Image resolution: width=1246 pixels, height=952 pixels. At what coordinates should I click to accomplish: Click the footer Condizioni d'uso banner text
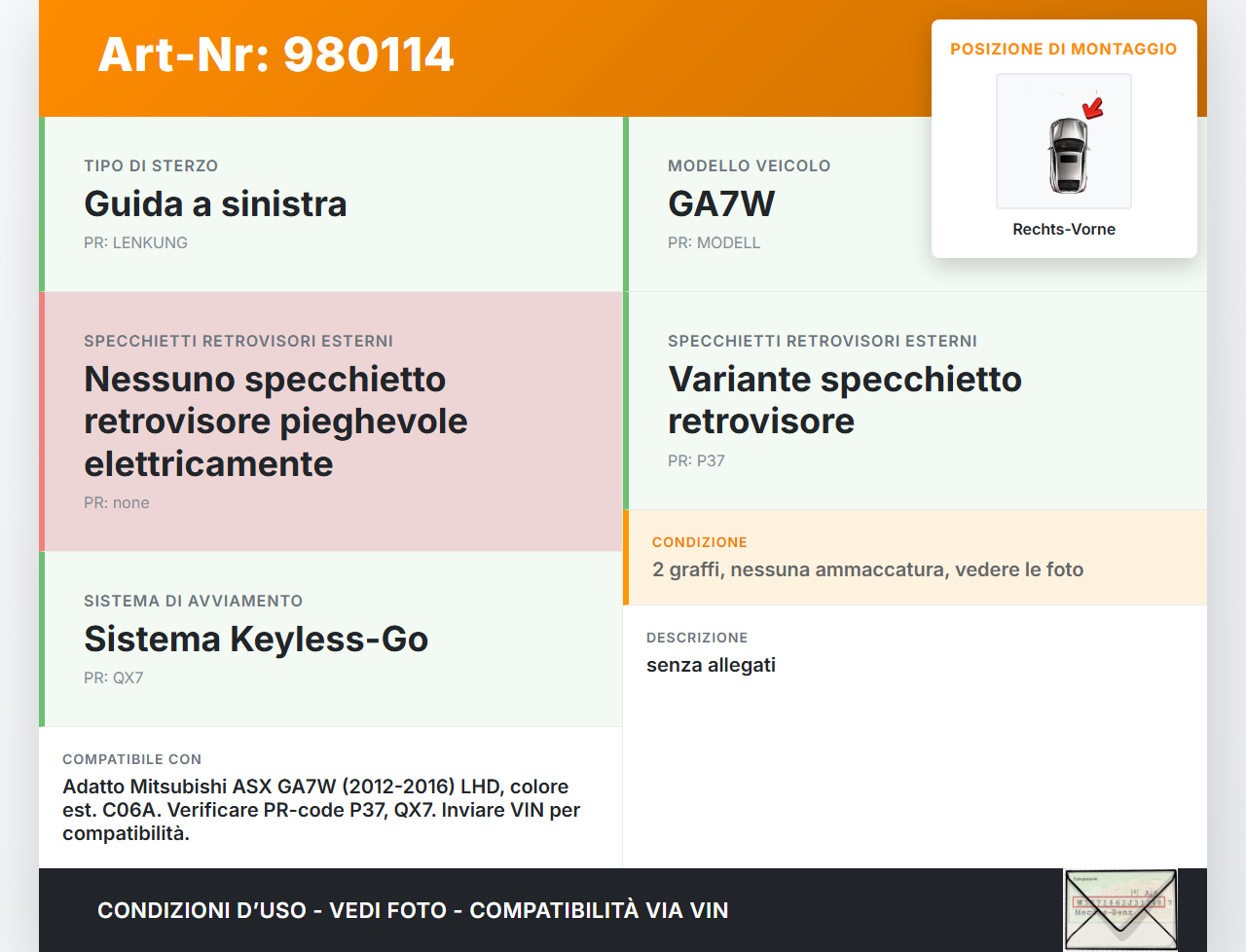[x=413, y=910]
